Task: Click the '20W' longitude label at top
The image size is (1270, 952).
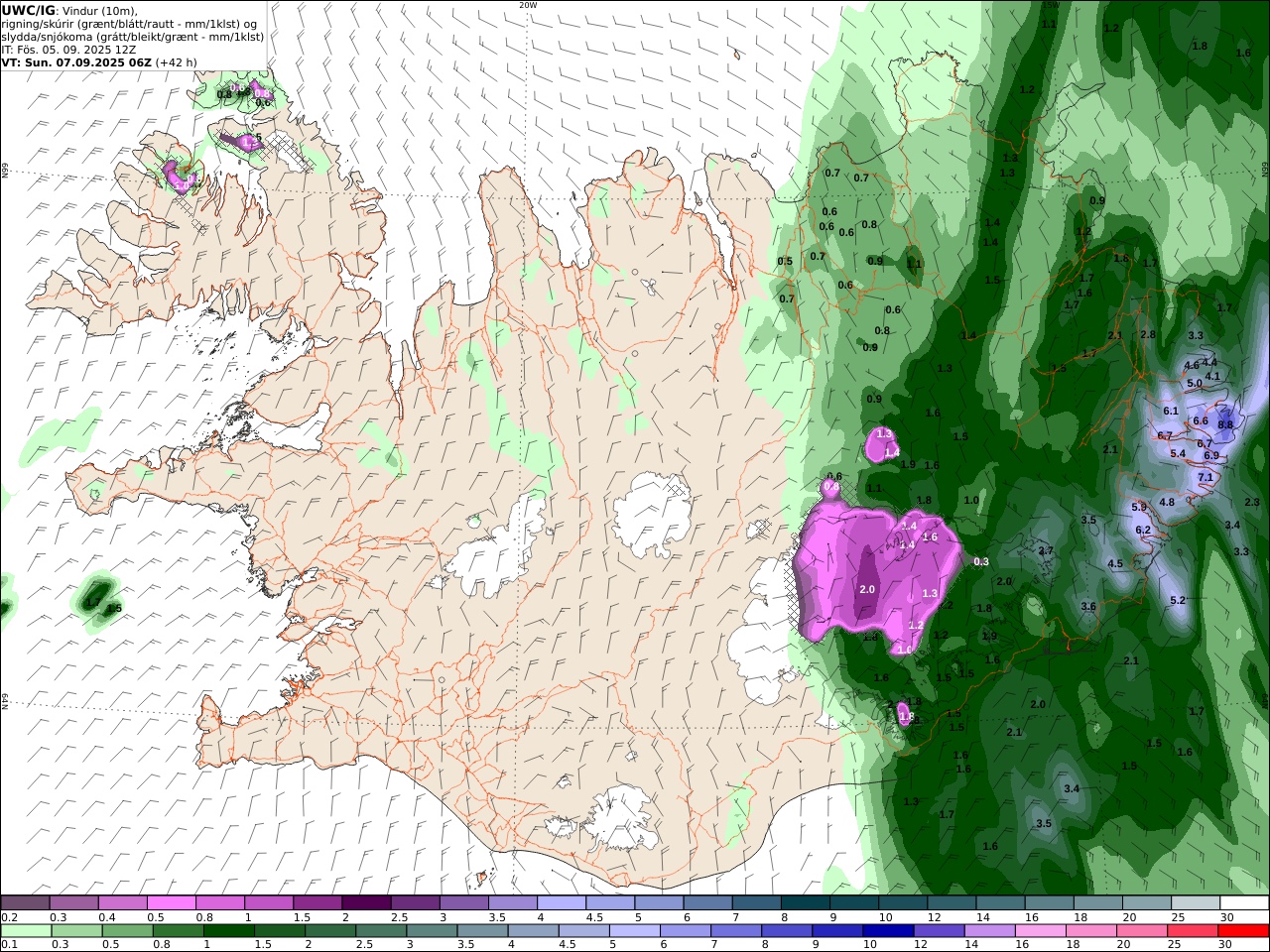Action: point(528,5)
